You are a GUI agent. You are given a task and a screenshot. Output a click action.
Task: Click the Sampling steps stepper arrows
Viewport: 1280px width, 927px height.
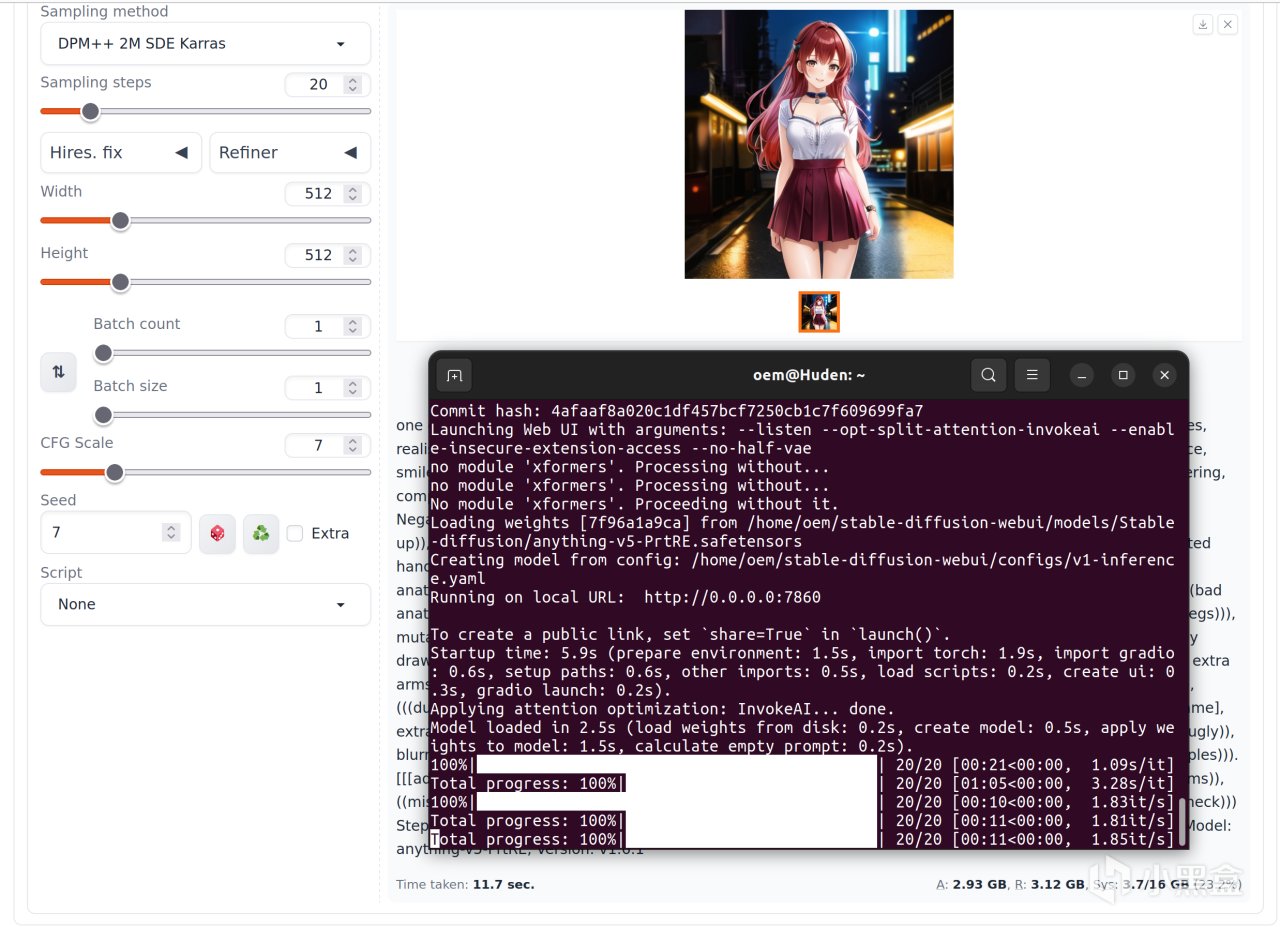[352, 85]
